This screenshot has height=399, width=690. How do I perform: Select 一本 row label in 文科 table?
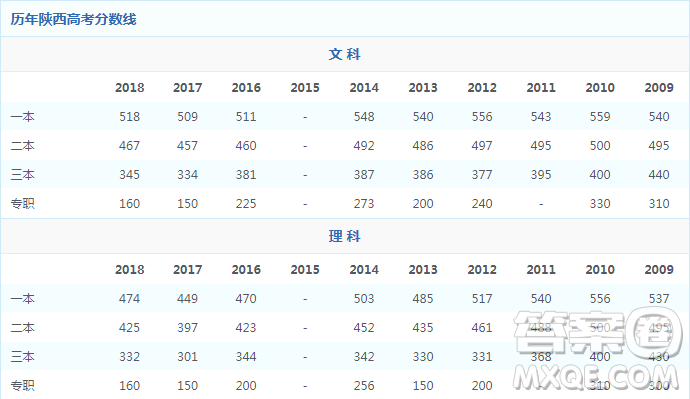point(22,117)
